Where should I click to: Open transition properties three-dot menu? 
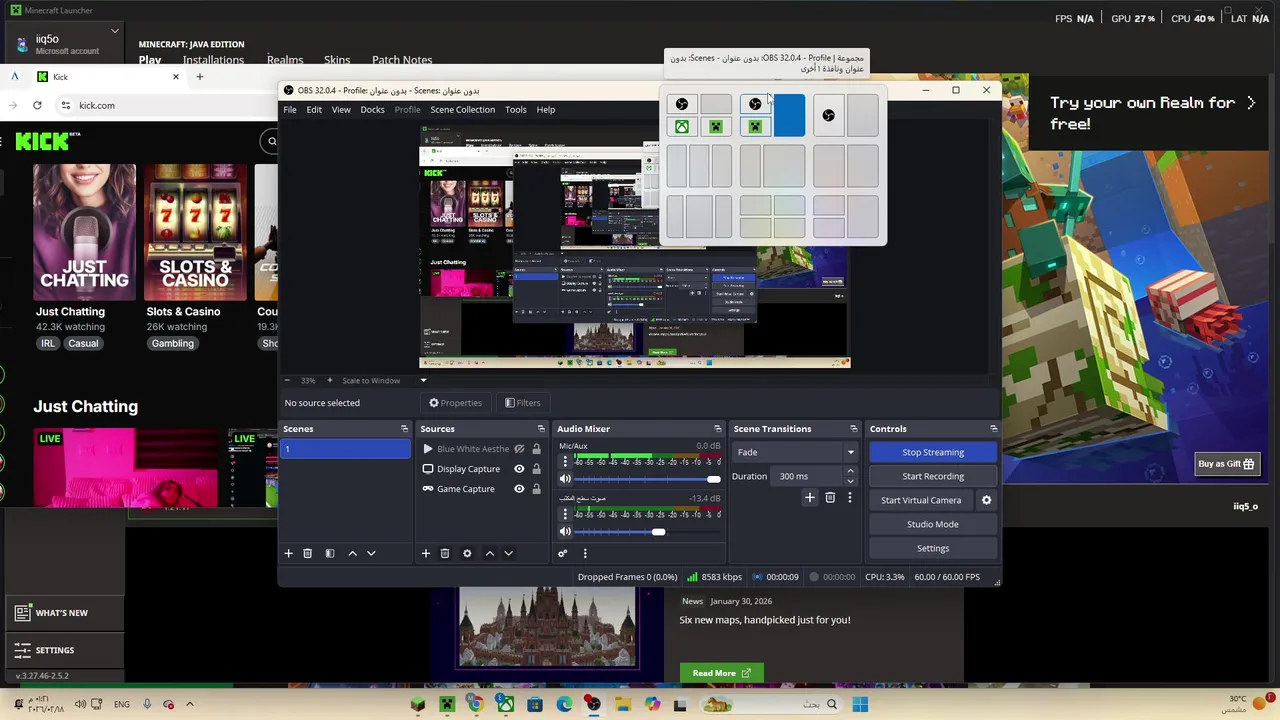850,497
